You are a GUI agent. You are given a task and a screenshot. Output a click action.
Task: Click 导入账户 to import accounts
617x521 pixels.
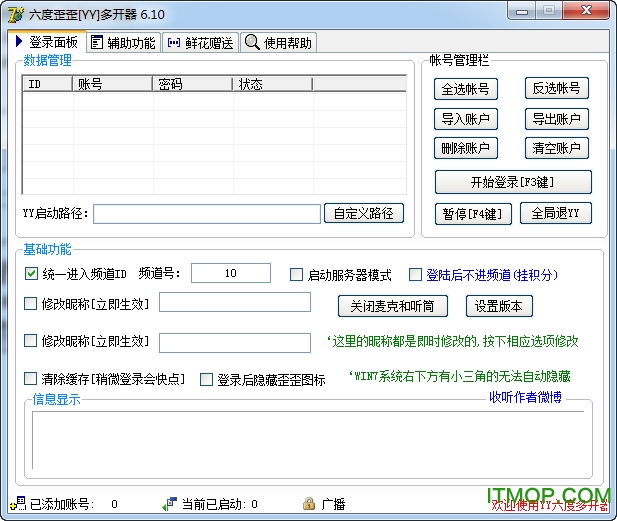pyautogui.click(x=465, y=119)
